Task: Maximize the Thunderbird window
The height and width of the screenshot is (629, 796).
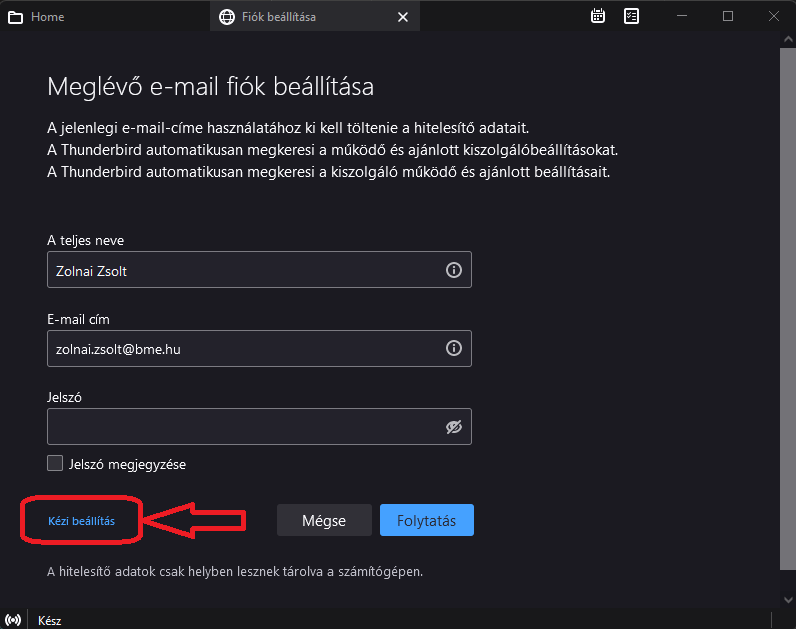Action: pyautogui.click(x=728, y=16)
